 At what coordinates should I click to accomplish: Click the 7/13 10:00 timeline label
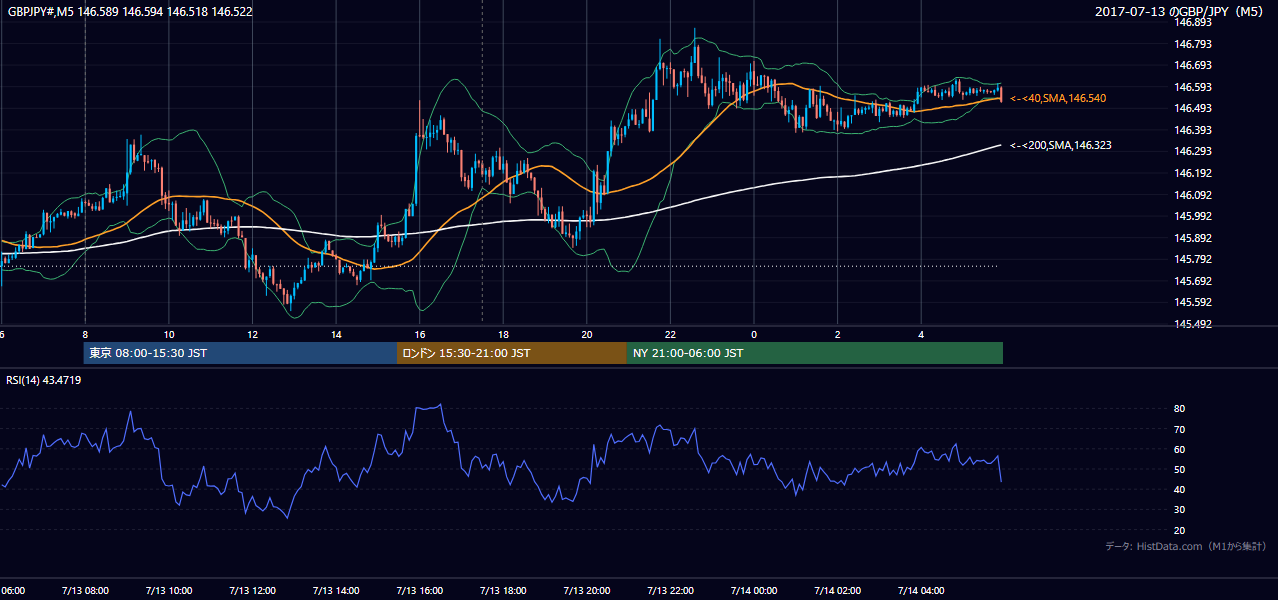[169, 590]
